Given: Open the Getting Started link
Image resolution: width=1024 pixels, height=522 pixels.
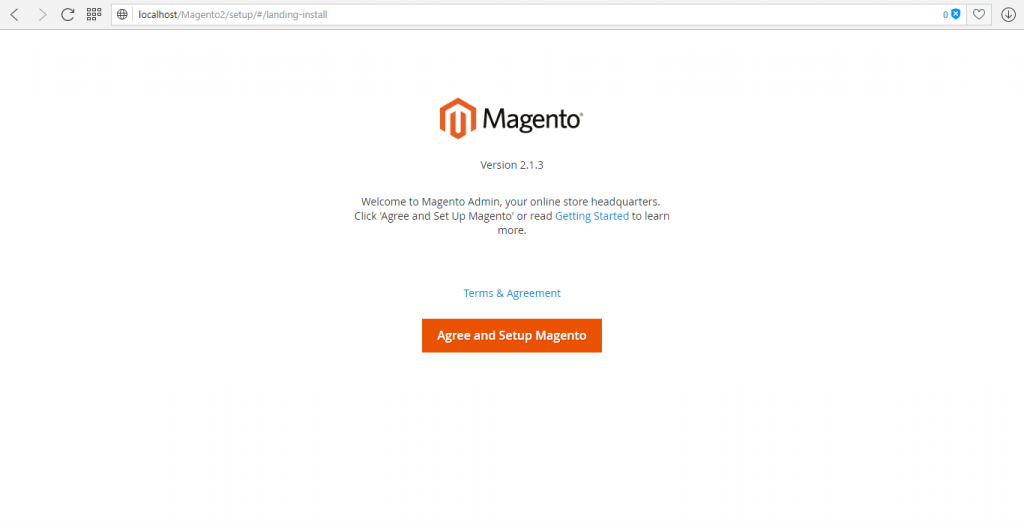Looking at the screenshot, I should coord(592,216).
